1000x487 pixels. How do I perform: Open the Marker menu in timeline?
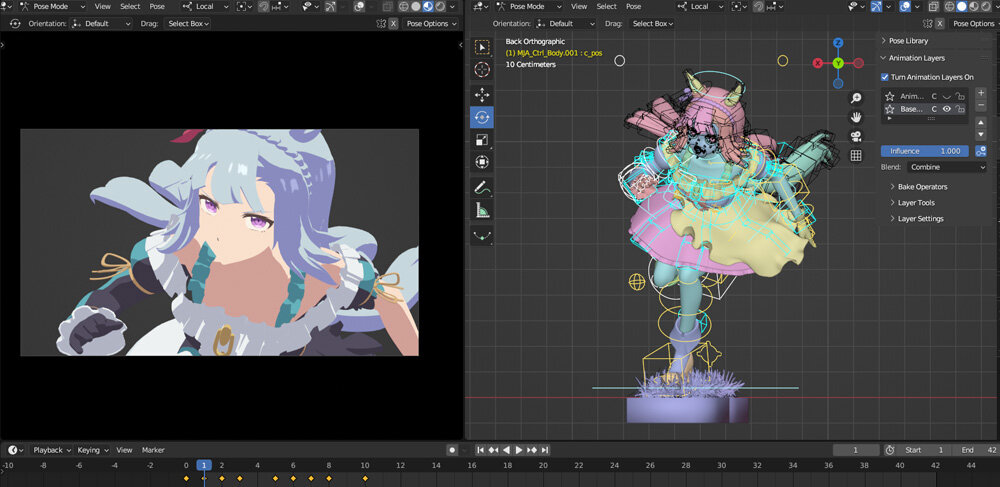pos(153,450)
